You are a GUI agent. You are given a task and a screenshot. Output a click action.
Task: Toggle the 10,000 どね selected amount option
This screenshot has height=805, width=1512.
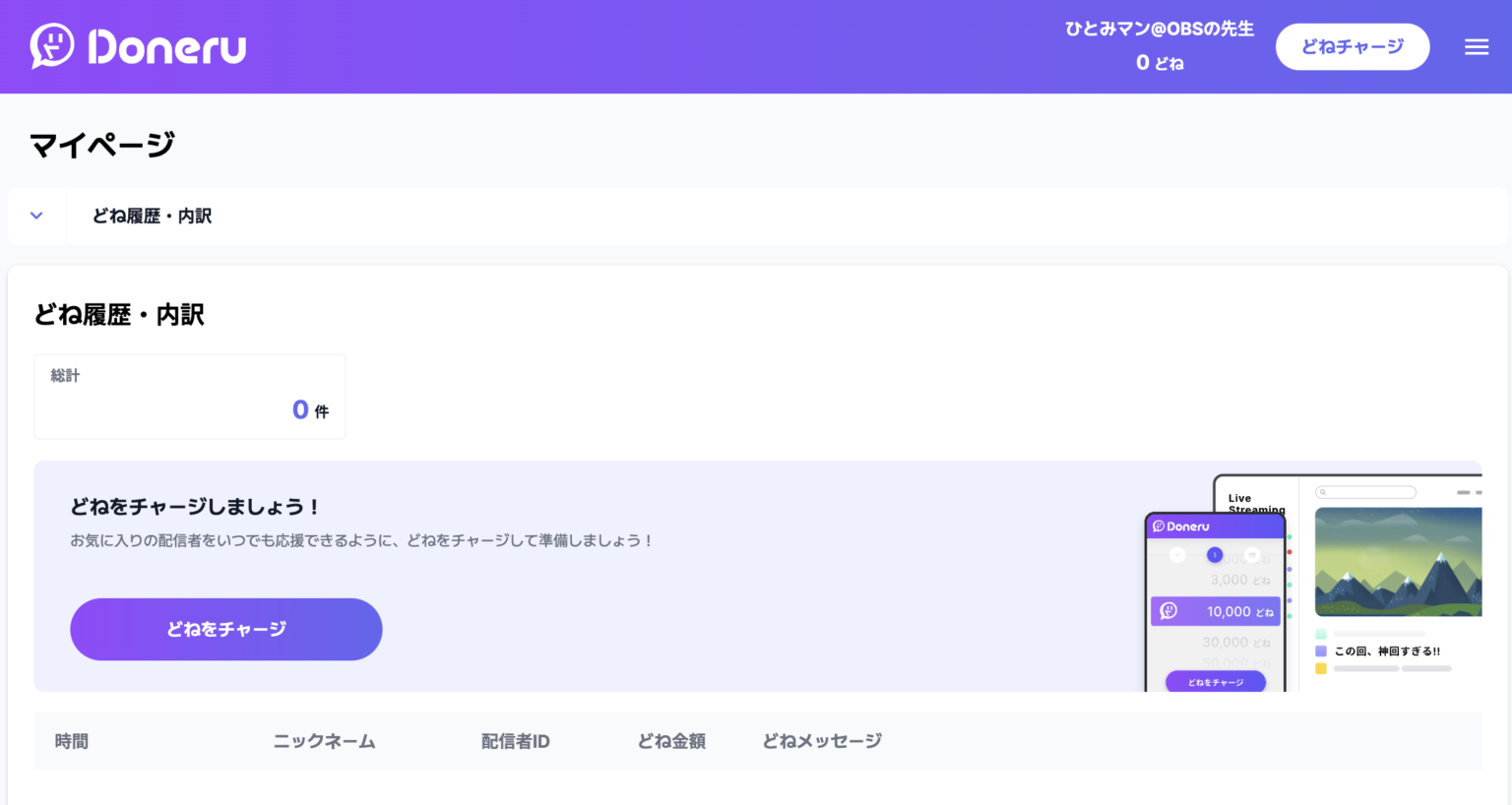[x=1216, y=611]
